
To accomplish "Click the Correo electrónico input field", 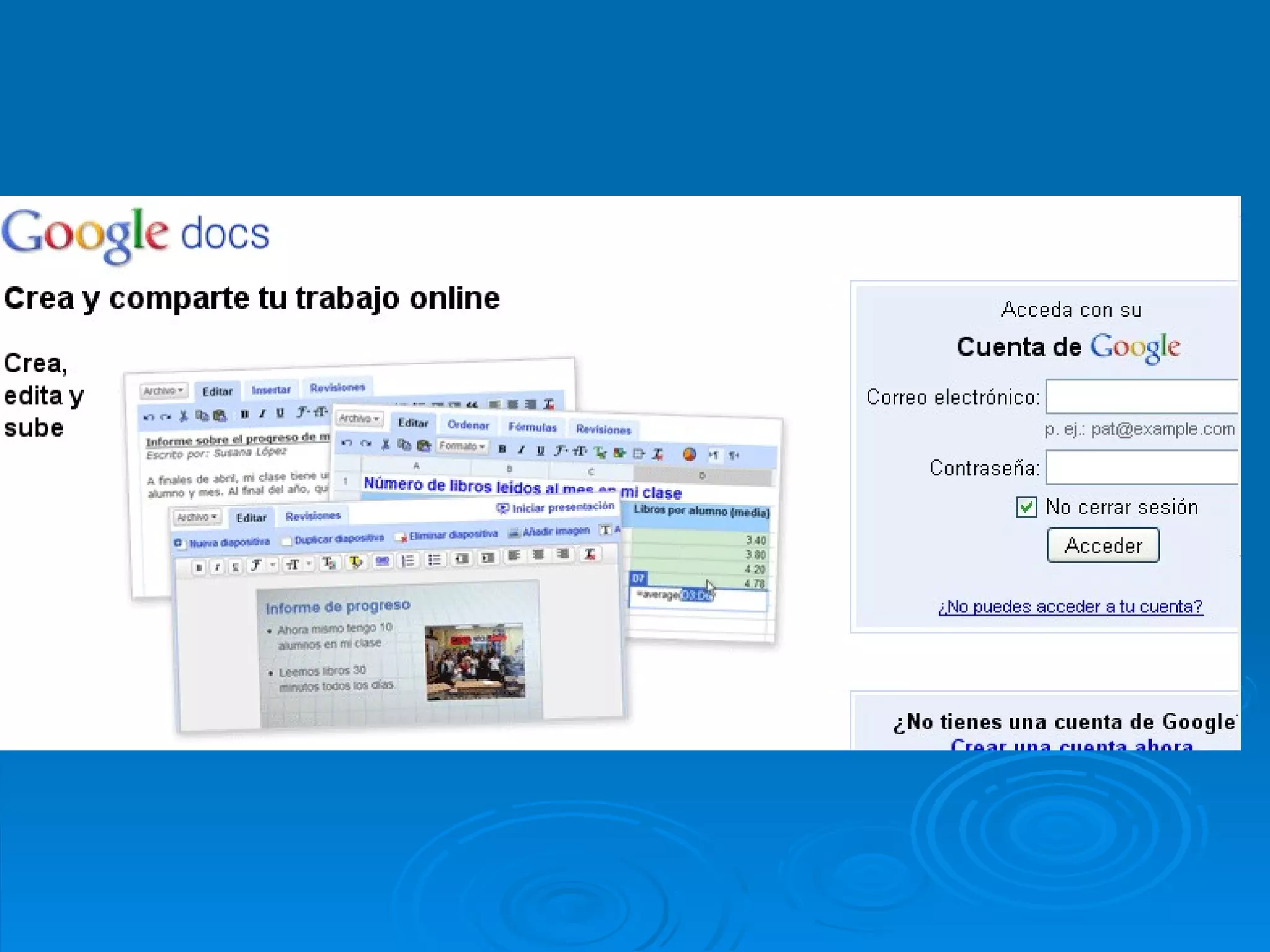I will click(1141, 397).
